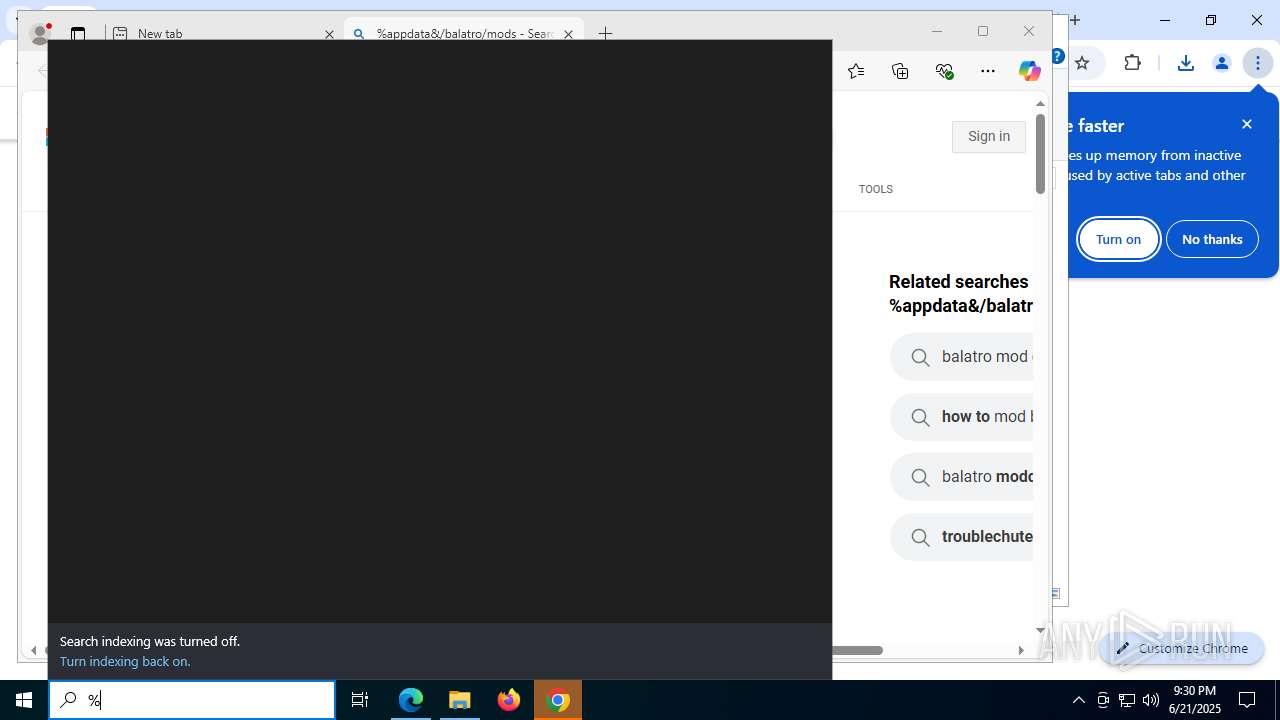Select 'how to mod' related search
The width and height of the screenshot is (1280, 720).
(962, 417)
